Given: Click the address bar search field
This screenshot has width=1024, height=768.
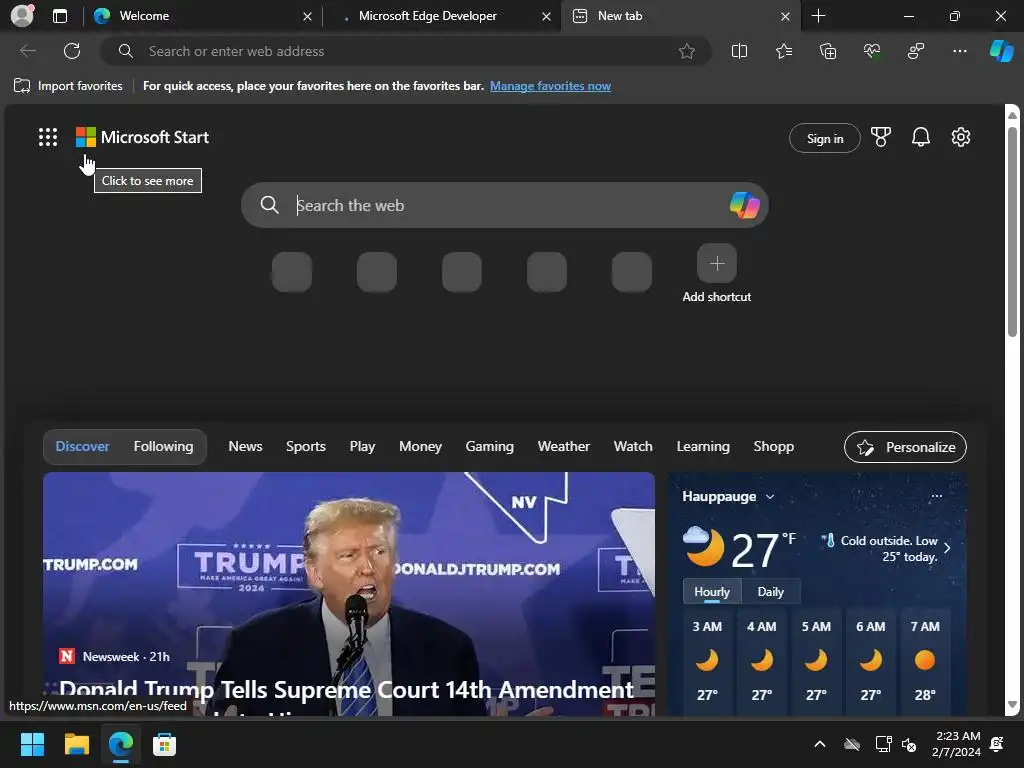Looking at the screenshot, I should 405,51.
